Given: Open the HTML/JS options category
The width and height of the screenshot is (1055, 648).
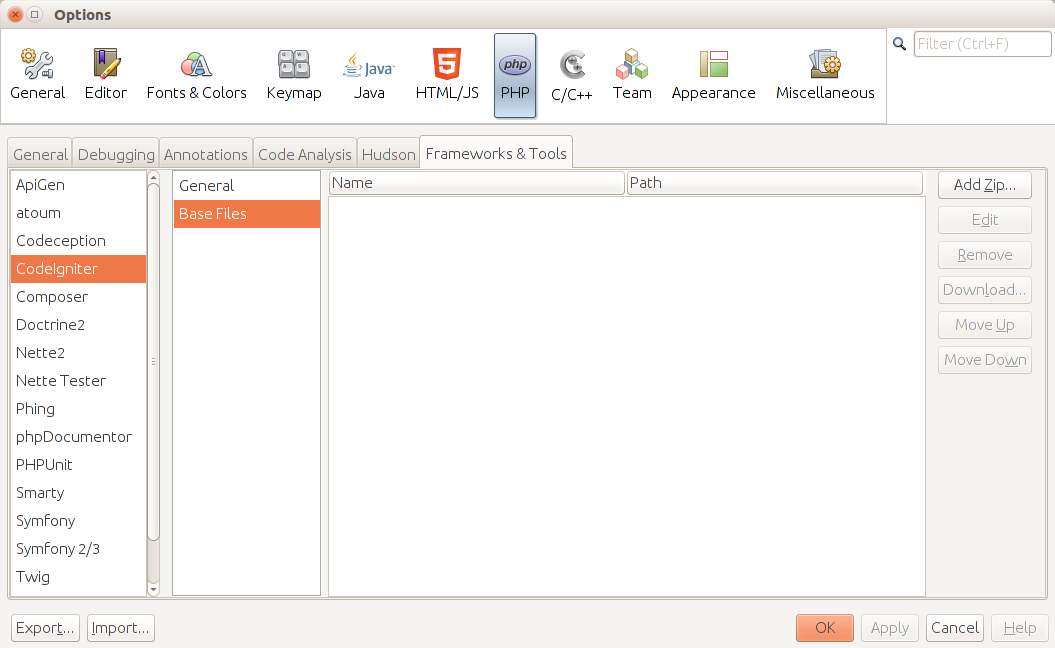Looking at the screenshot, I should [447, 75].
